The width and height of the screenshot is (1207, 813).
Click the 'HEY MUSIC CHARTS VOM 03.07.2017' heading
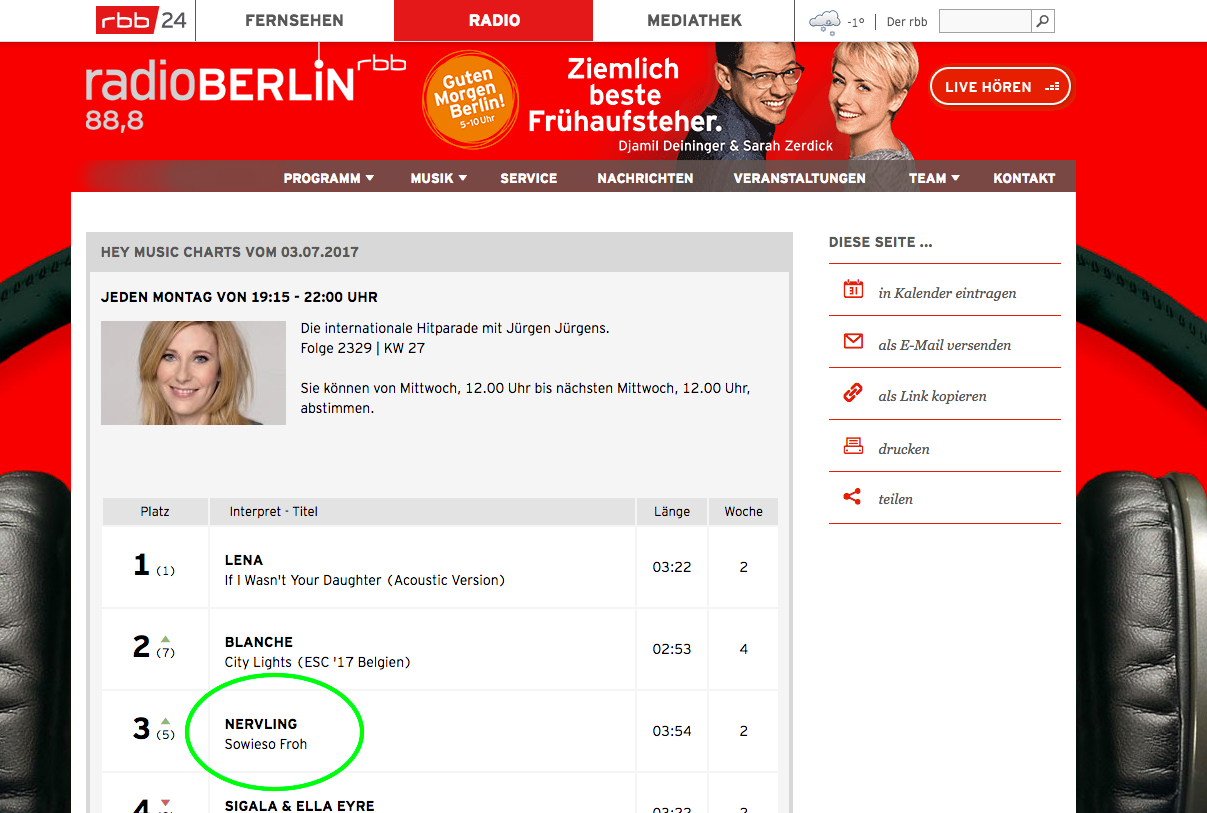(x=230, y=252)
